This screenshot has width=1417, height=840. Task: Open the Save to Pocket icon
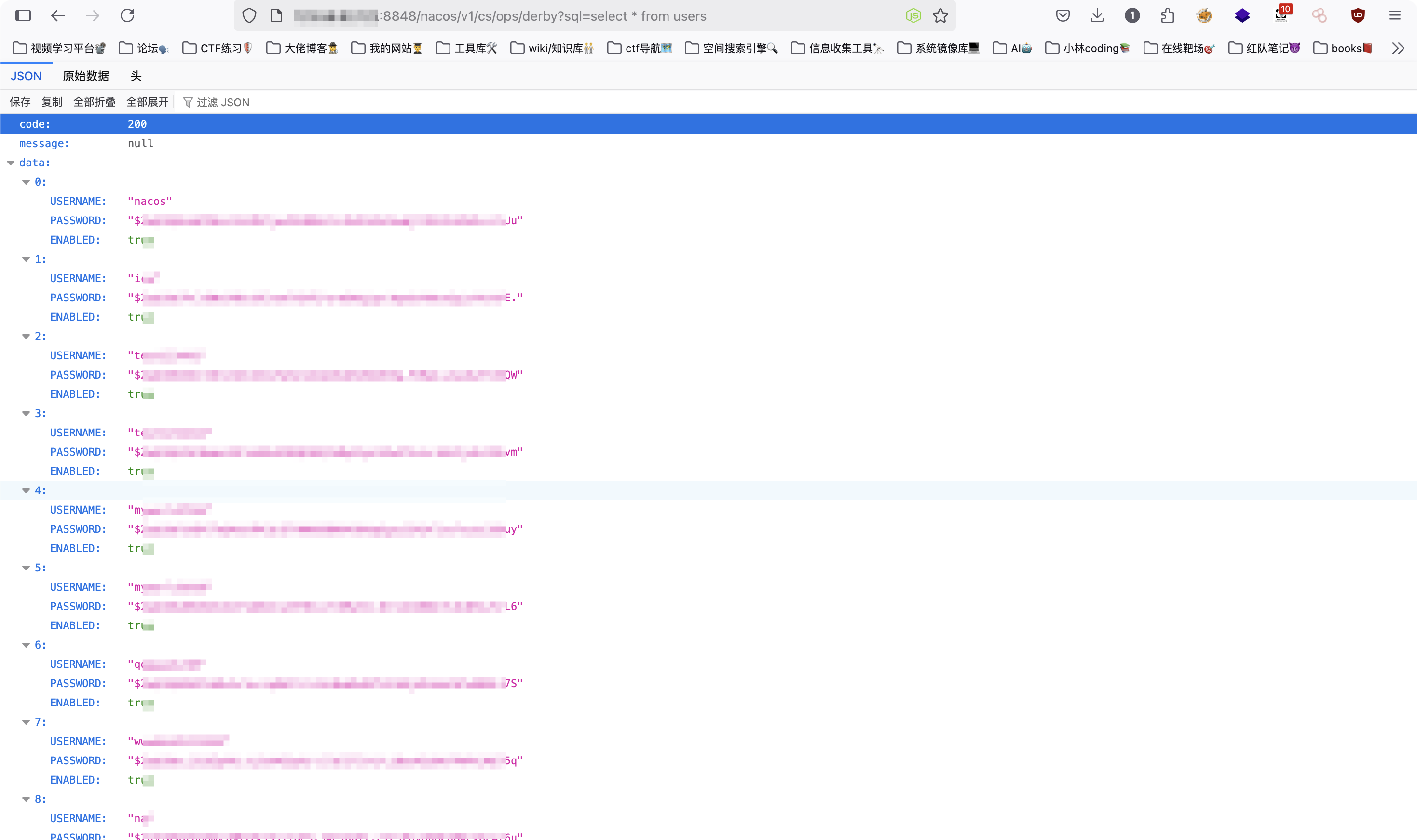(x=1063, y=16)
